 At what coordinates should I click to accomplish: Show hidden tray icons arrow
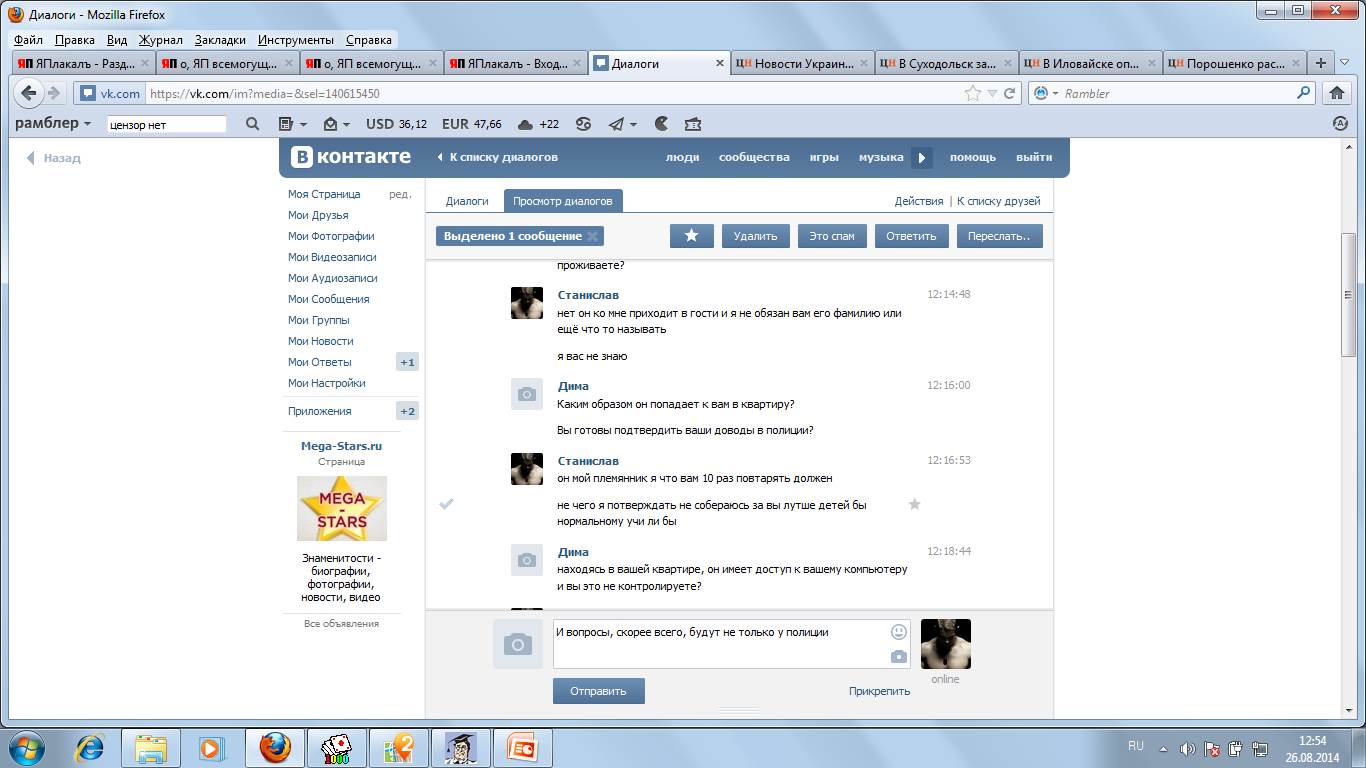tap(1162, 748)
